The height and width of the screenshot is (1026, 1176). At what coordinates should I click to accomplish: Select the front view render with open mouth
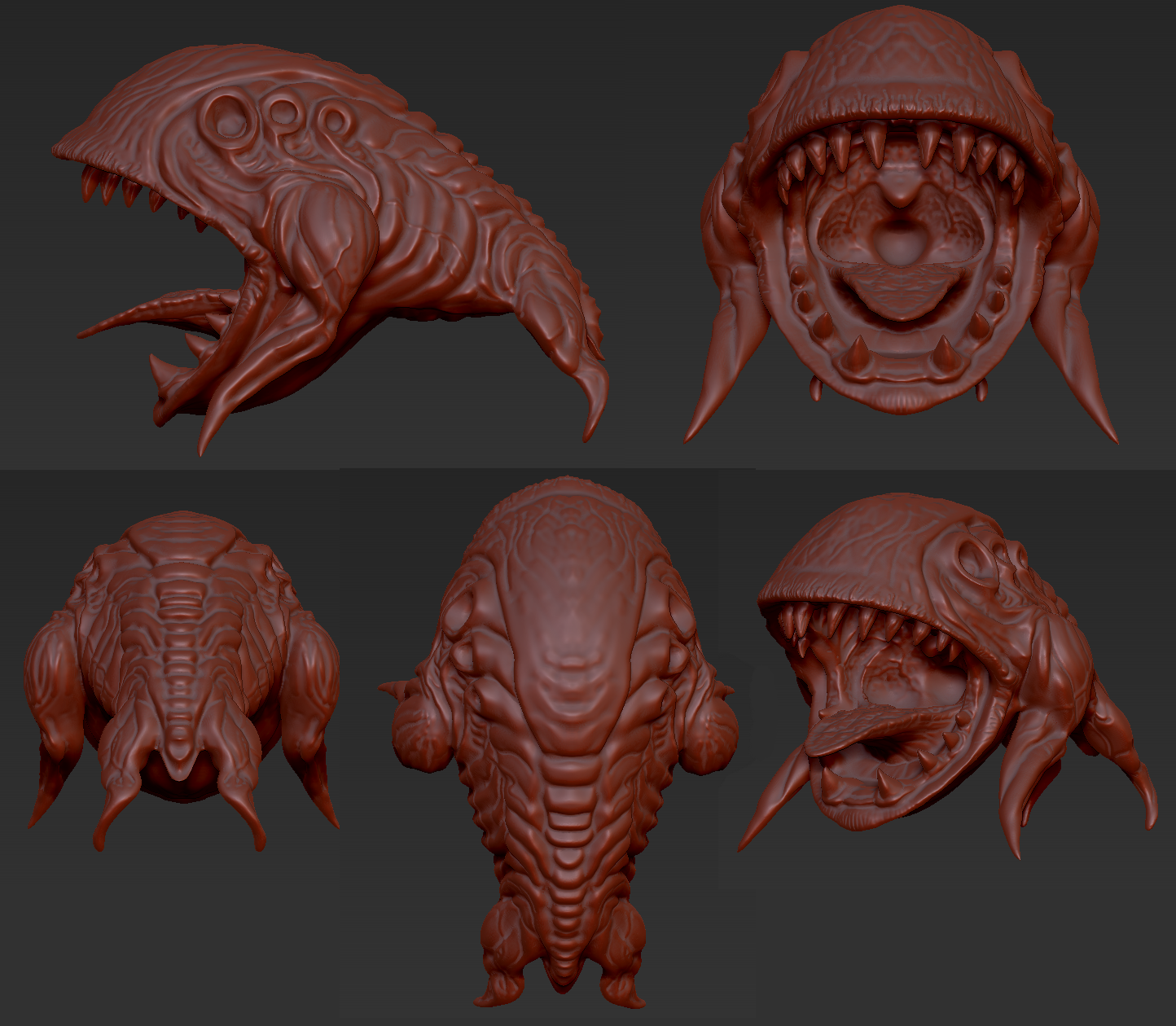pyautogui.click(x=901, y=224)
